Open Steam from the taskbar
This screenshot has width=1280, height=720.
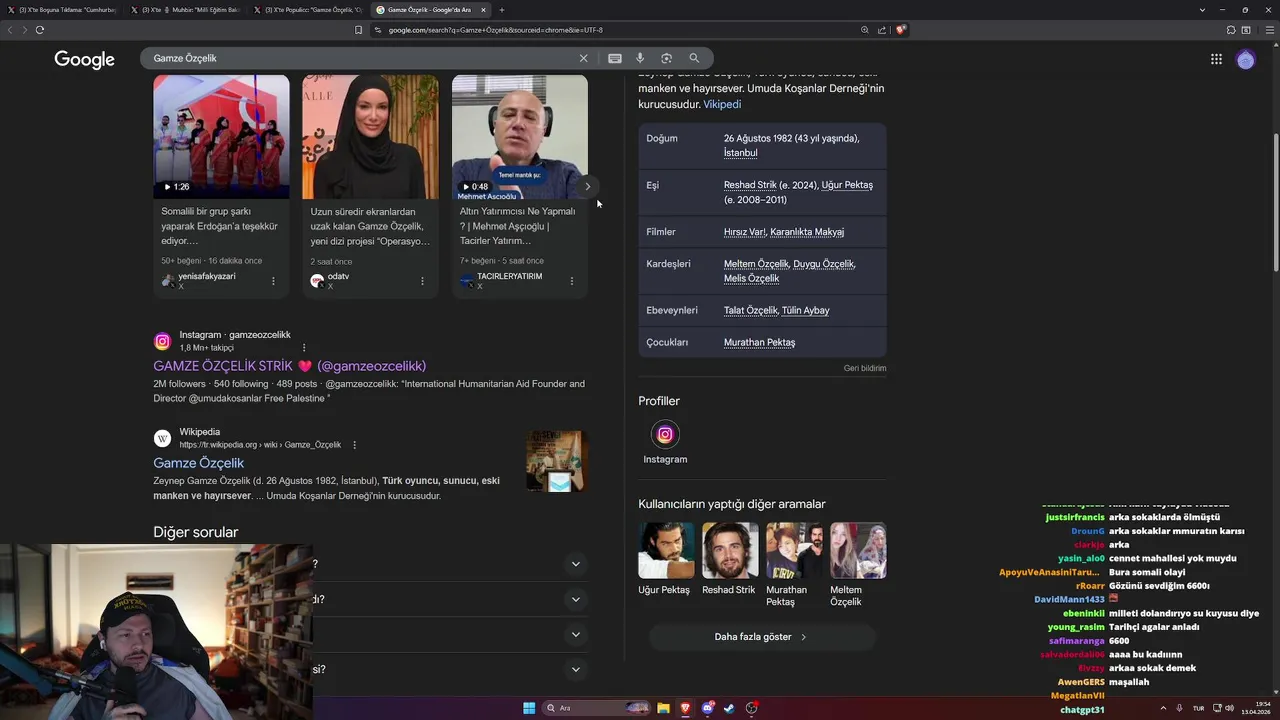pyautogui.click(x=729, y=708)
